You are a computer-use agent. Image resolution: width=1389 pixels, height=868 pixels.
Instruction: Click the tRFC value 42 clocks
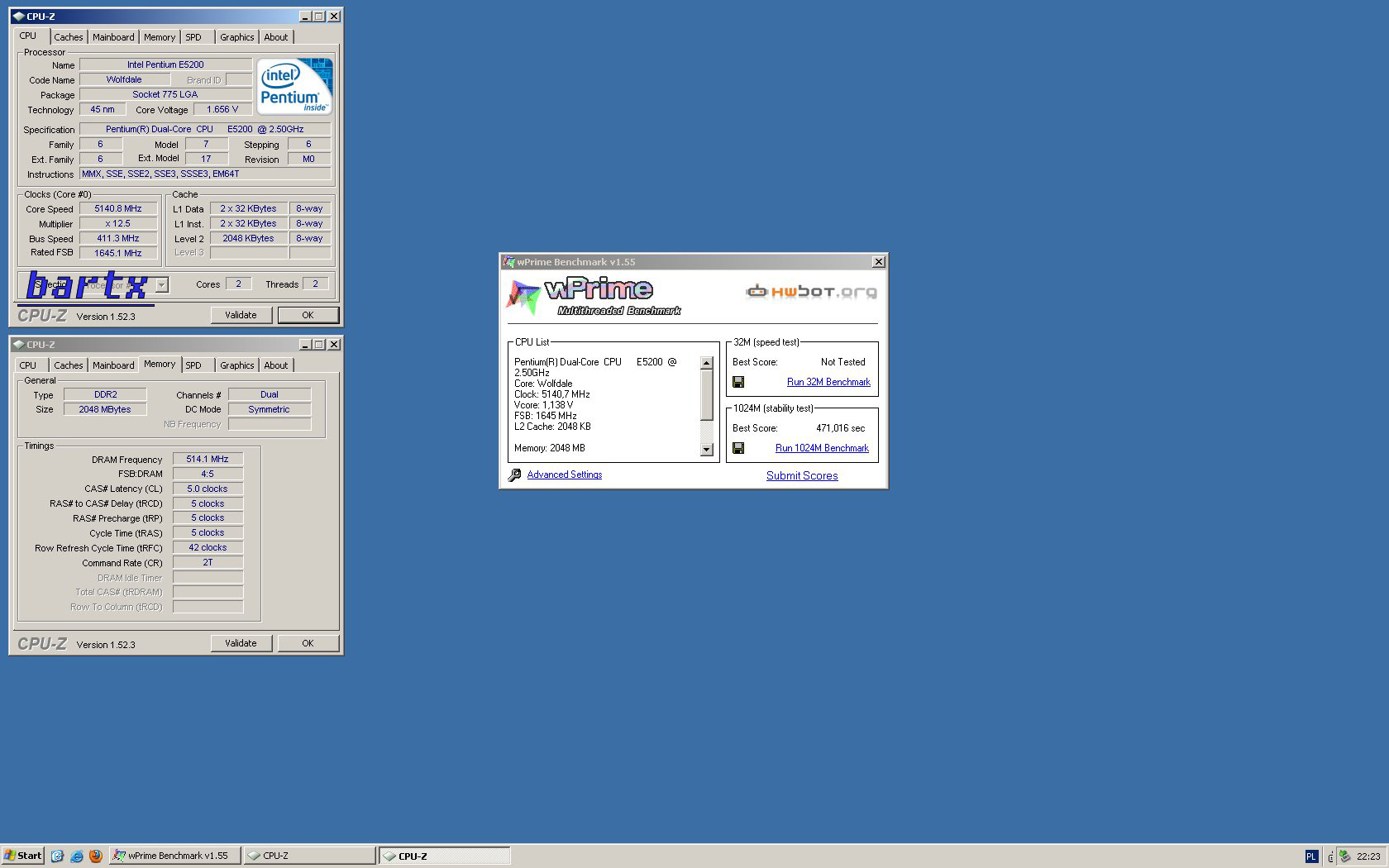[x=208, y=547]
